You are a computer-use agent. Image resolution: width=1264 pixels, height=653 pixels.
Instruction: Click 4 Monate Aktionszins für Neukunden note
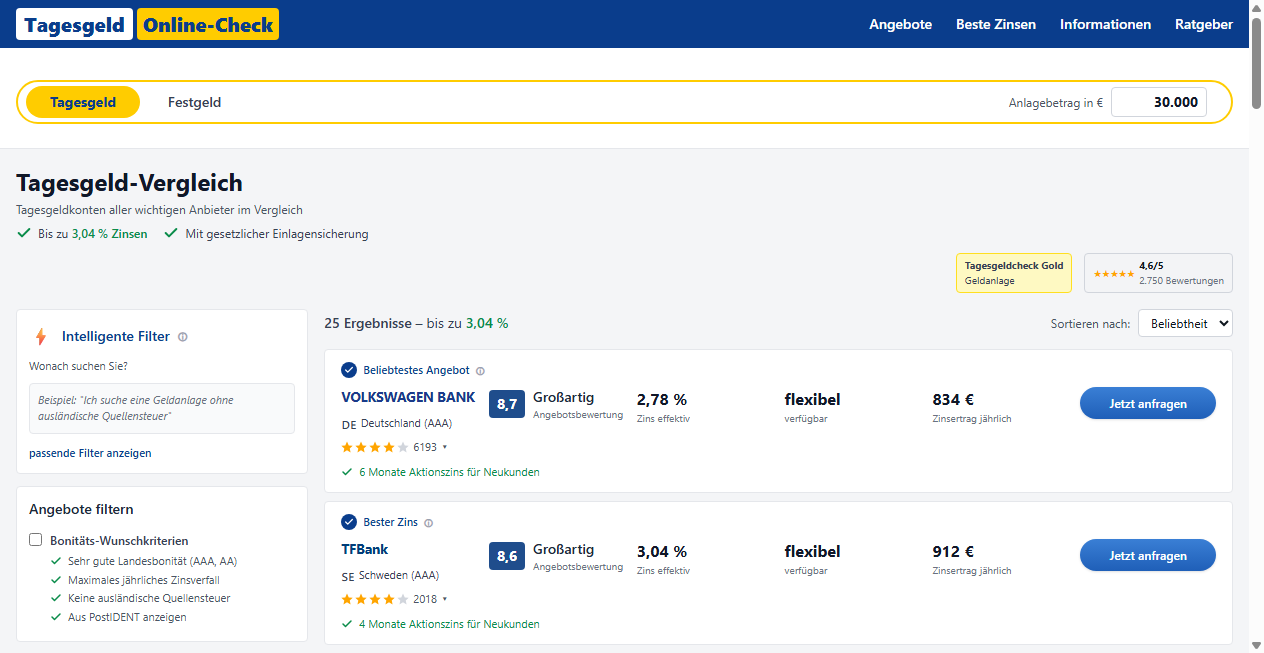click(x=449, y=624)
